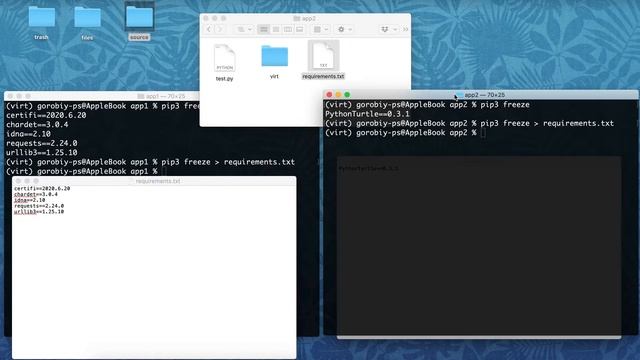This screenshot has width=640, height=360.
Task: Open the group-by arrangement dropdown in Finder
Action: 320,29
